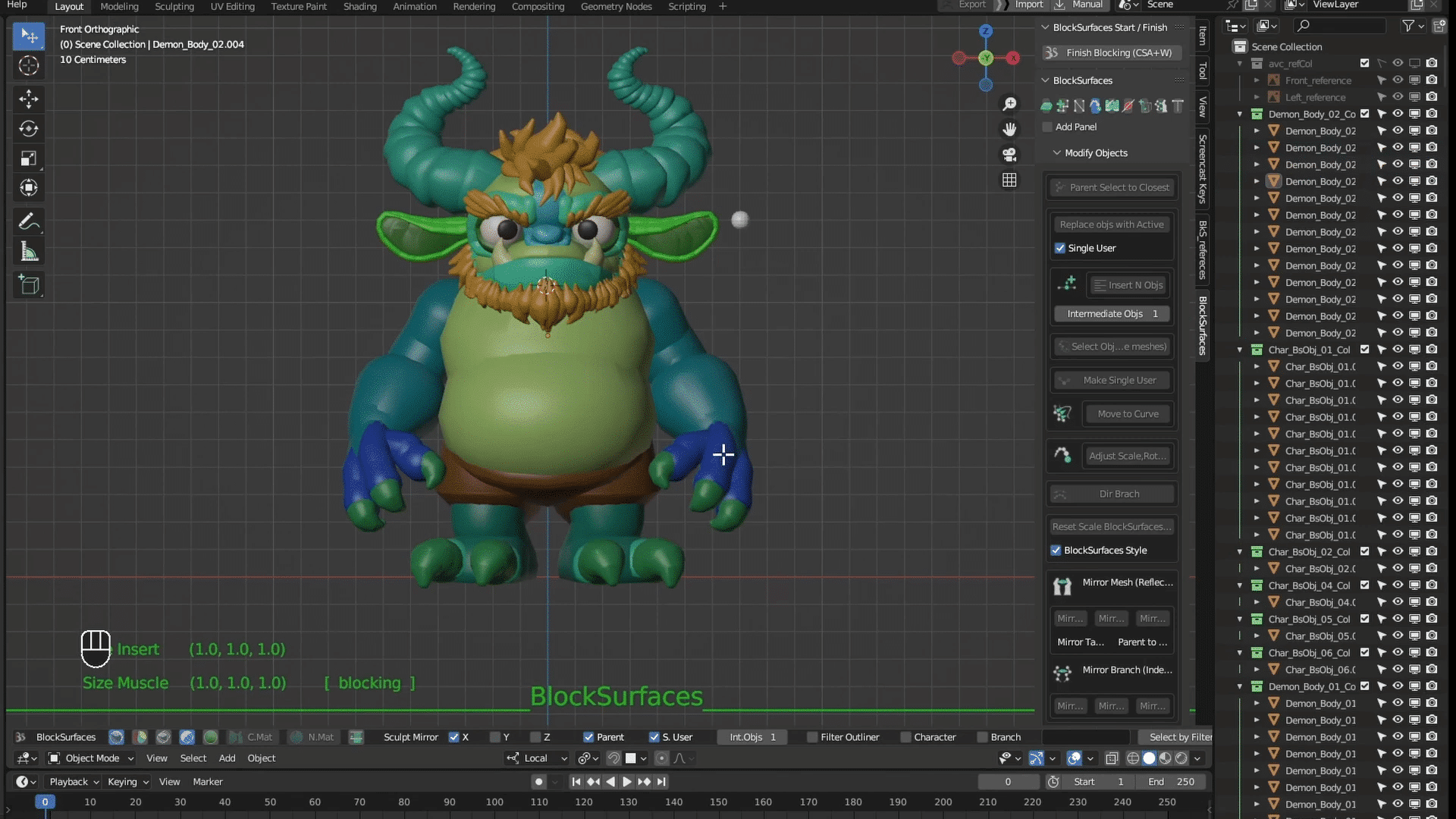Click the timeline play button

[x=627, y=782]
